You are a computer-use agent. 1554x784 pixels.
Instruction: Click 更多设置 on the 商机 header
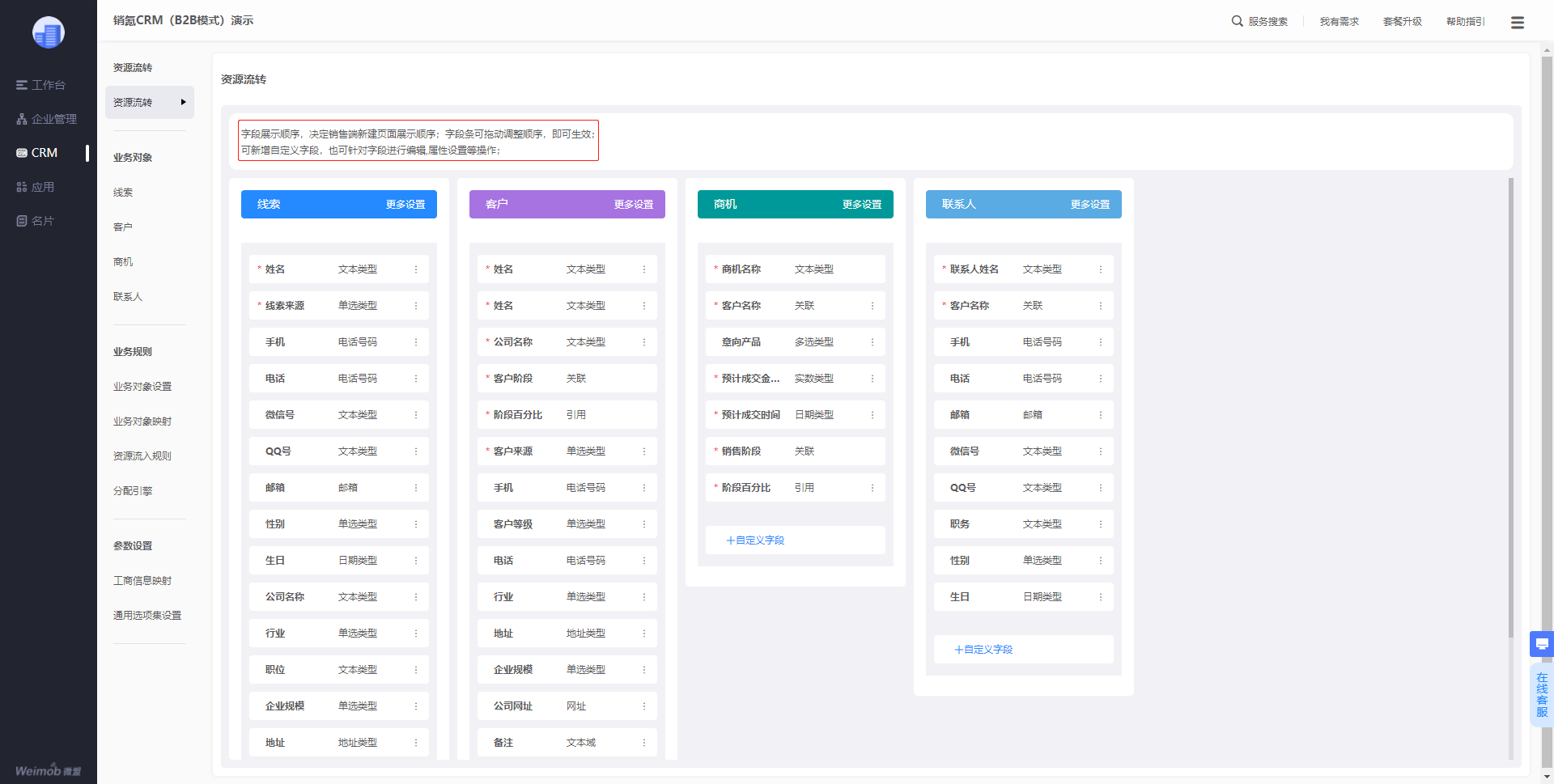click(862, 205)
